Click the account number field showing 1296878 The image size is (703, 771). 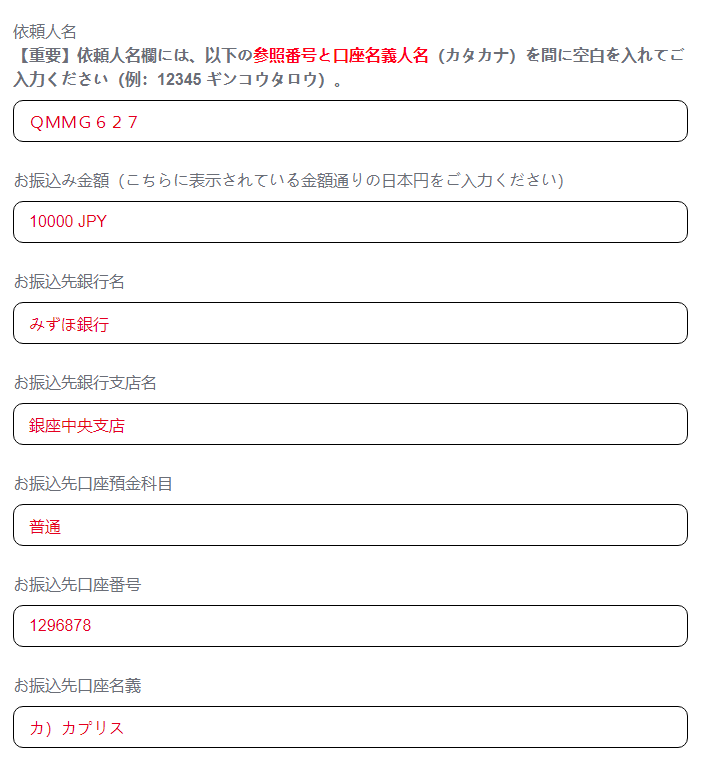pos(350,626)
